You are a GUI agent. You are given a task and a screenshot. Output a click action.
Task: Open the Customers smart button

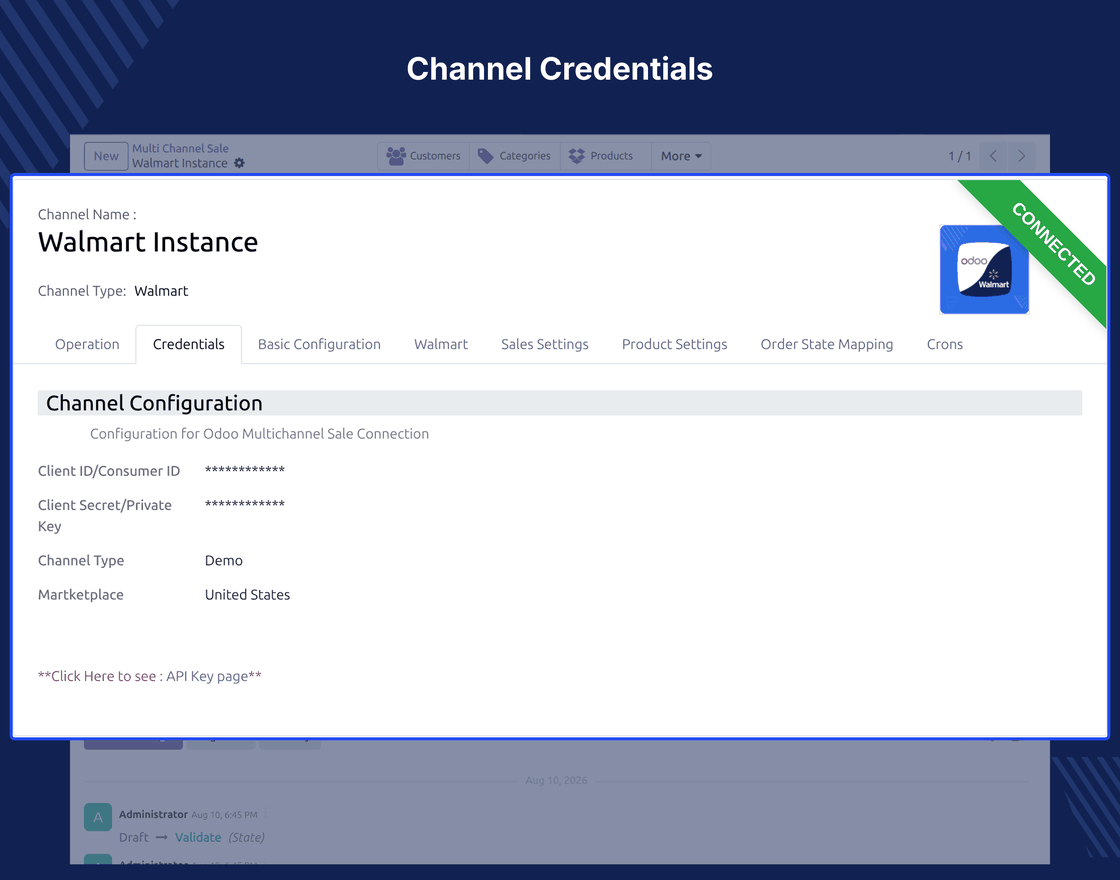tap(424, 156)
